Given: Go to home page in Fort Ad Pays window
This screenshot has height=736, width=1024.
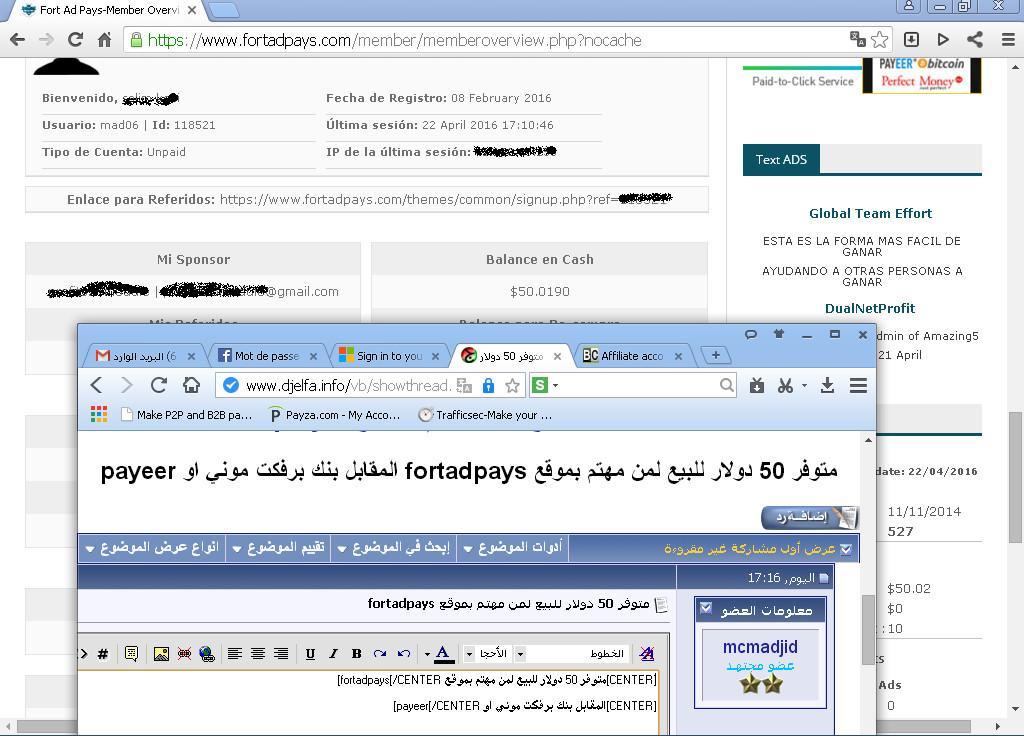Looking at the screenshot, I should pos(104,40).
